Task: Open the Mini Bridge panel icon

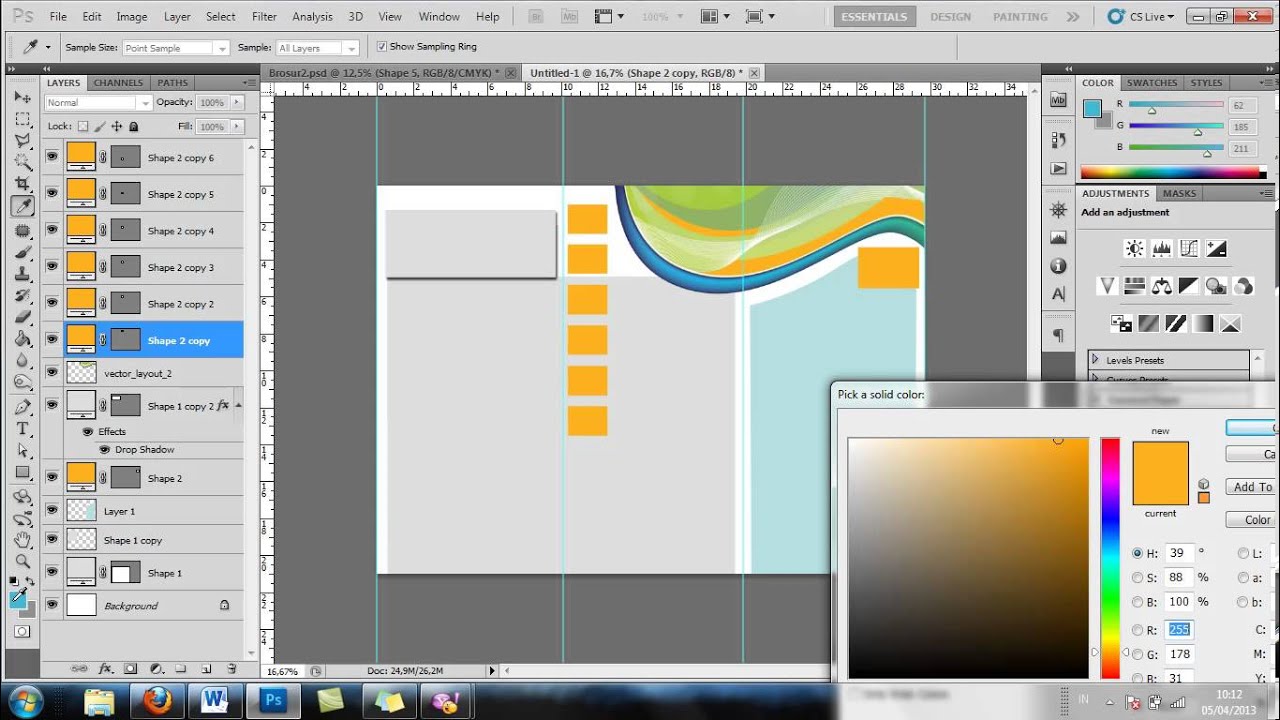Action: 1059,99
